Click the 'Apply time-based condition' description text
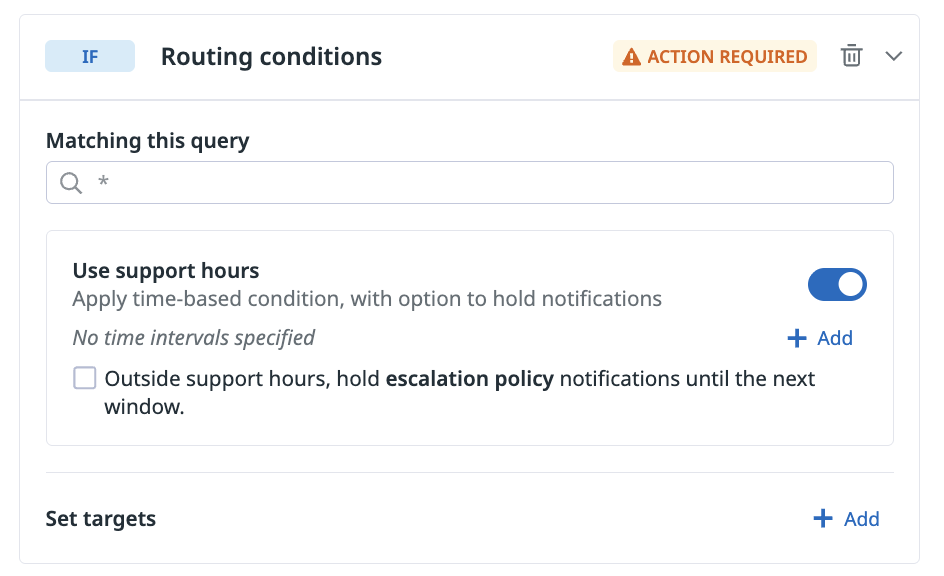The image size is (944, 576). tap(367, 298)
